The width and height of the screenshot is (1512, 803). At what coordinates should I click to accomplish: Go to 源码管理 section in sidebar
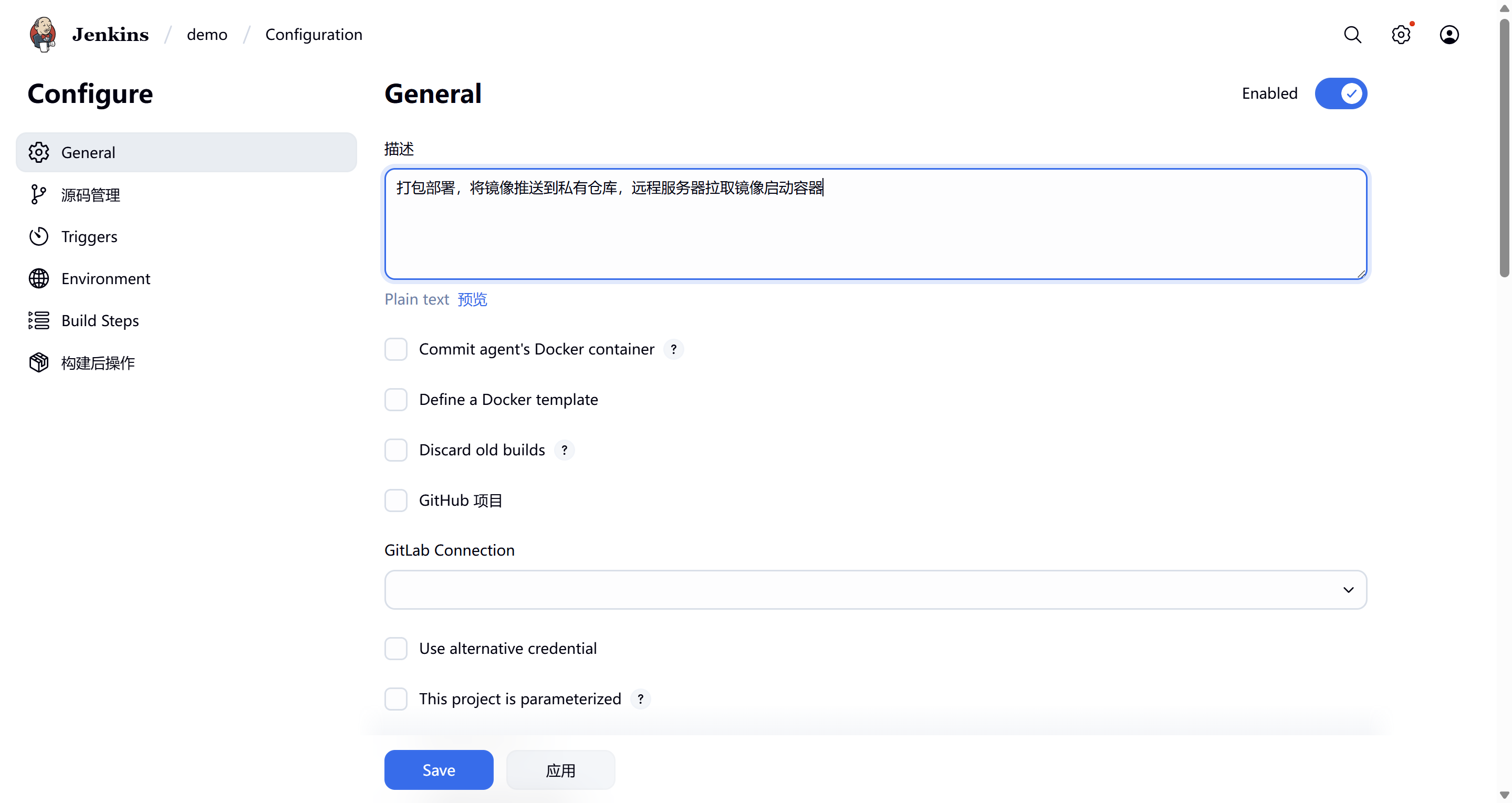(x=90, y=195)
